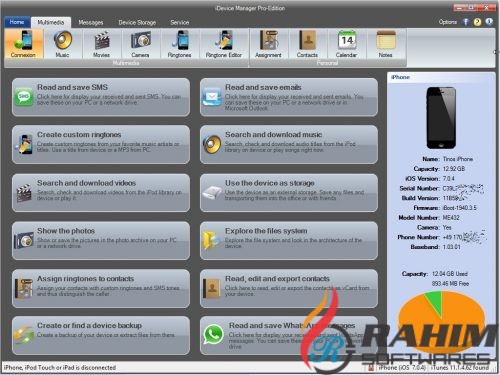Open the Options menu
The height and width of the screenshot is (375, 500).
pos(448,22)
